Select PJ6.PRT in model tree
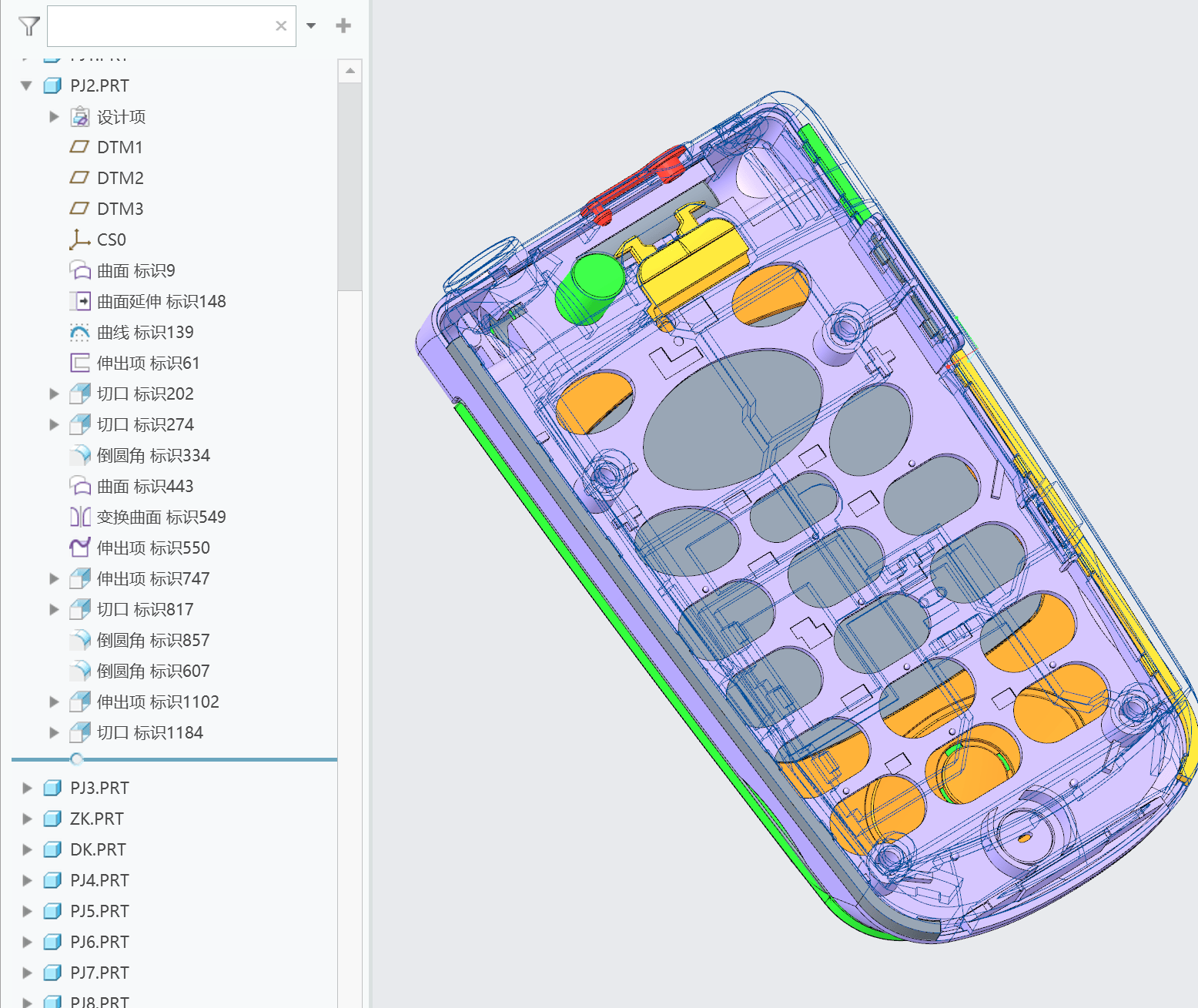 [x=99, y=942]
